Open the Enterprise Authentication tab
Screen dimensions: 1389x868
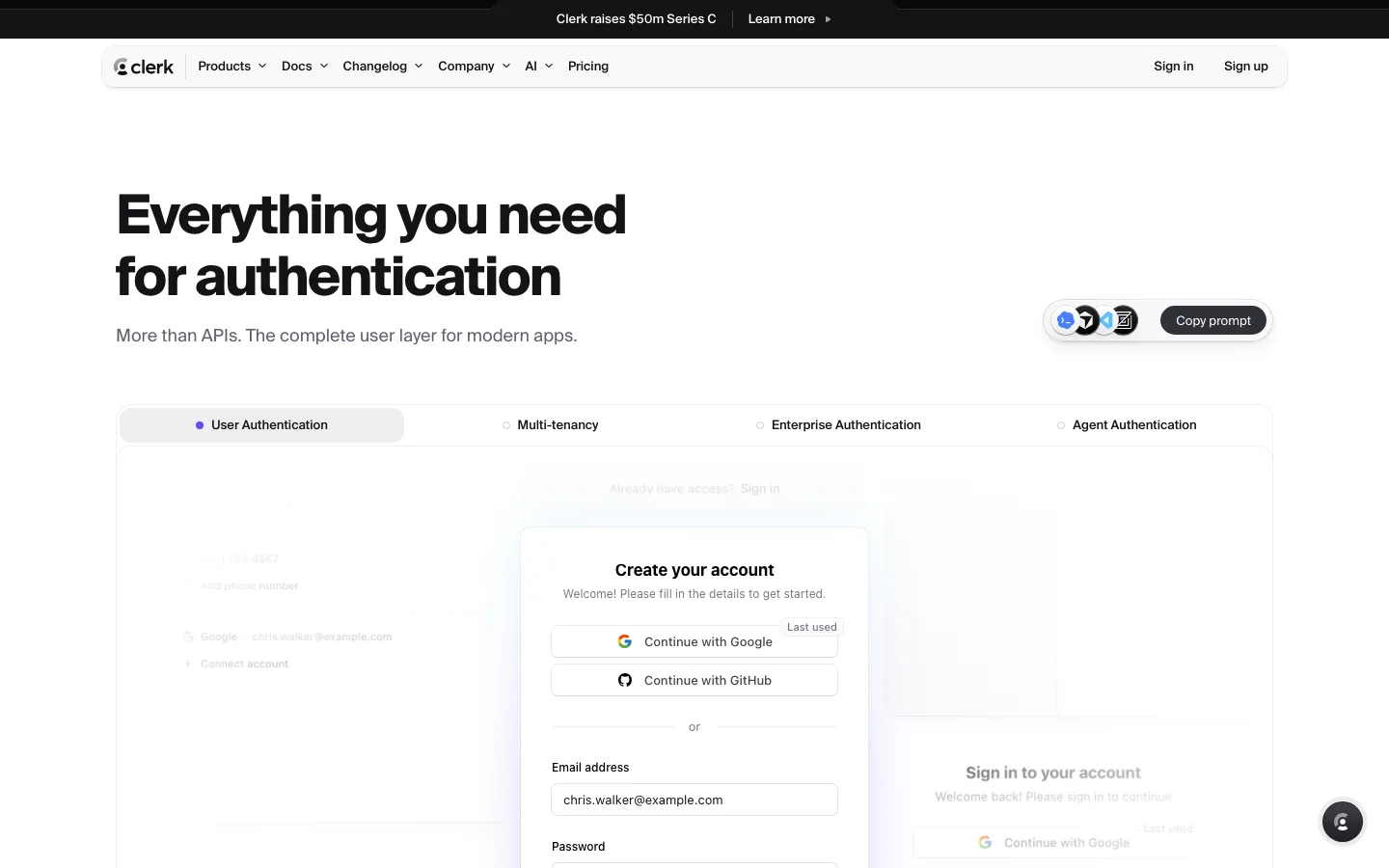pos(838,425)
